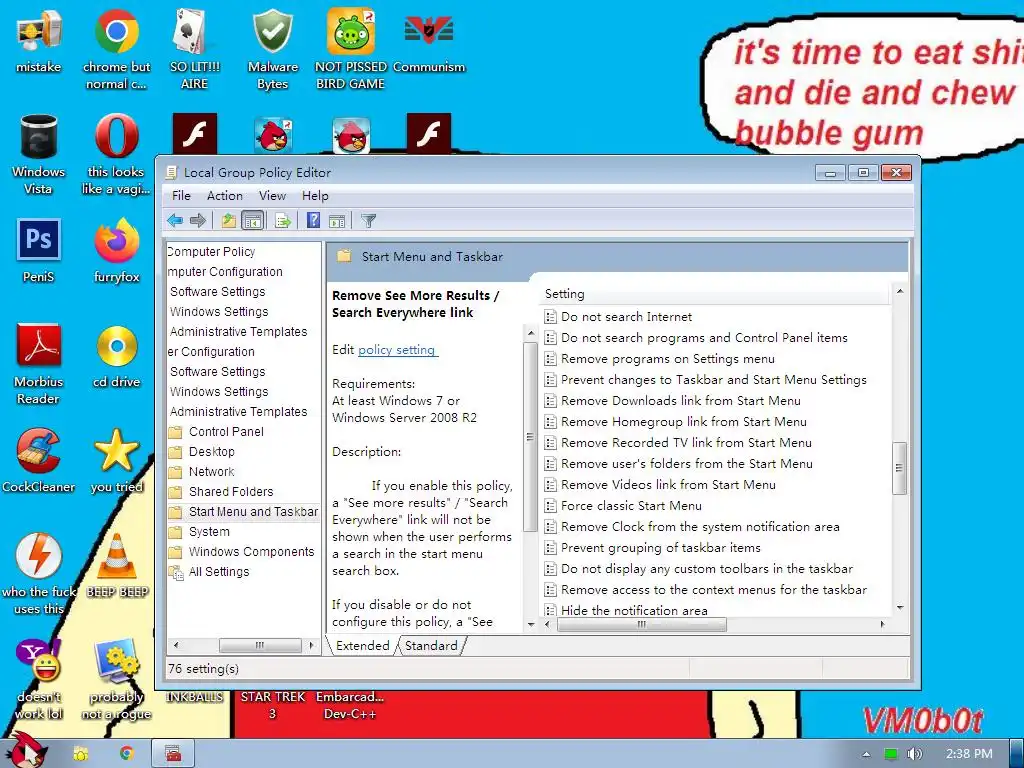Select 'Prevent grouping of taskbar items' setting
The height and width of the screenshot is (768, 1024).
[x=660, y=547]
